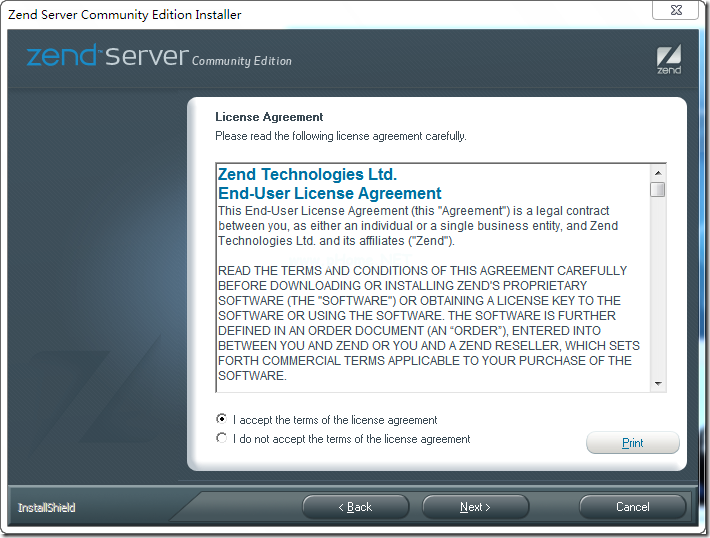This screenshot has width=710, height=538.
Task: Click the Zend Server Community Edition logo
Action: tap(159, 58)
